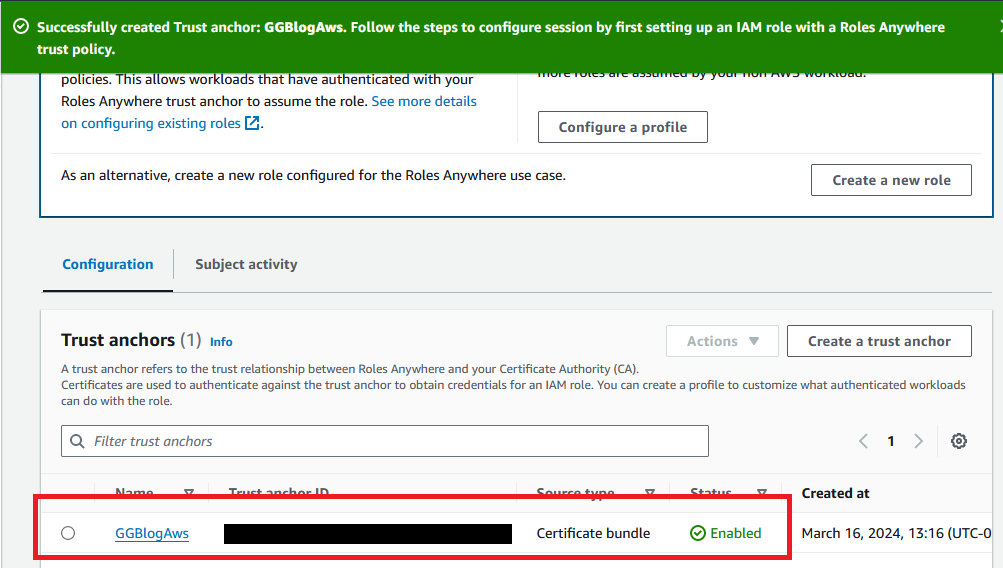Screen dimensions: 1003x568
Task: Go to the next page chevron
Action: click(918, 441)
